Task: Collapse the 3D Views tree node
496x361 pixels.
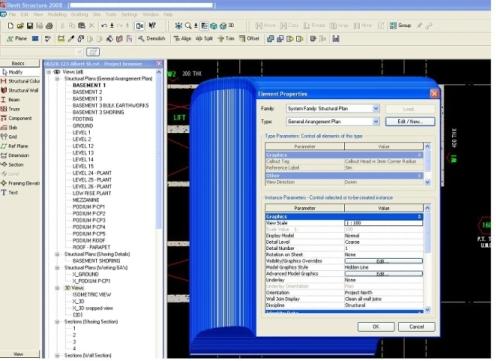Action: tap(57, 288)
